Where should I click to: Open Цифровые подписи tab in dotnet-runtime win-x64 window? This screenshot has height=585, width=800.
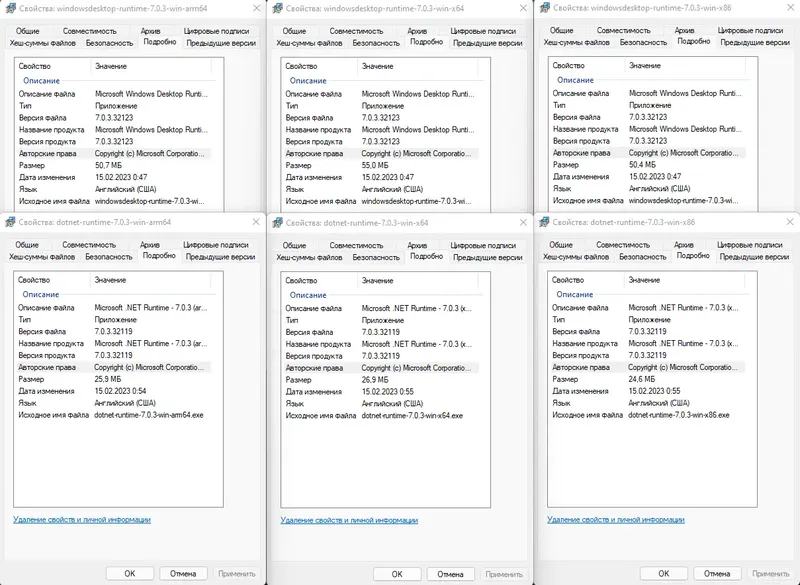pos(483,245)
